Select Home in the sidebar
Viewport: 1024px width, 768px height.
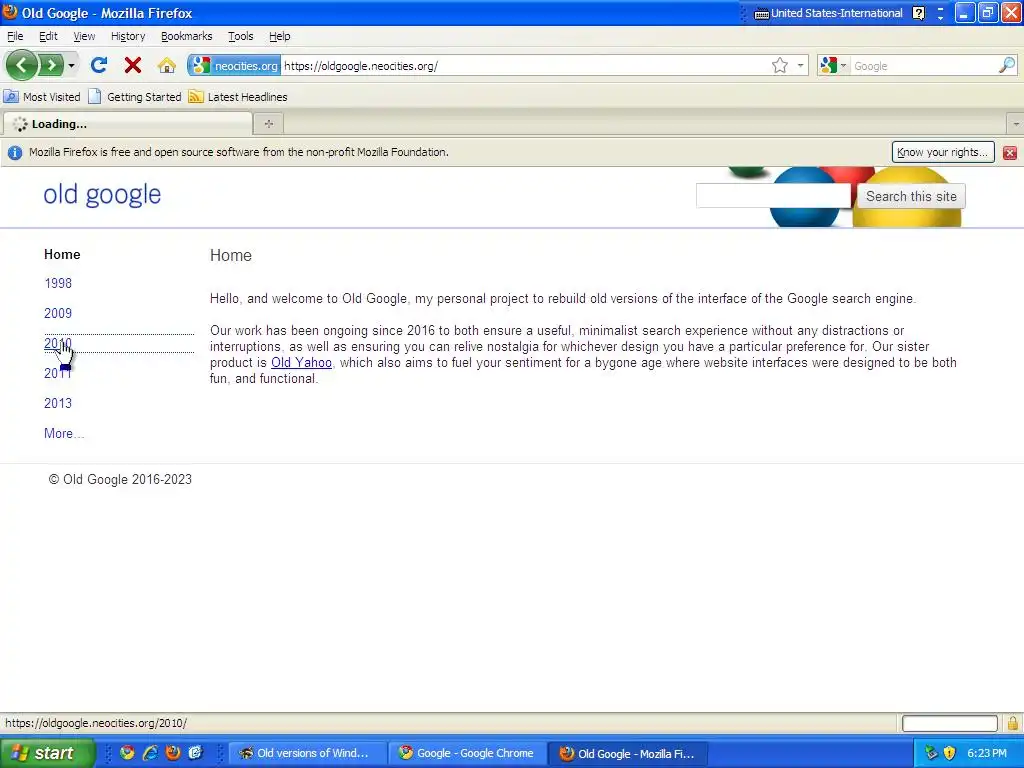click(x=62, y=255)
